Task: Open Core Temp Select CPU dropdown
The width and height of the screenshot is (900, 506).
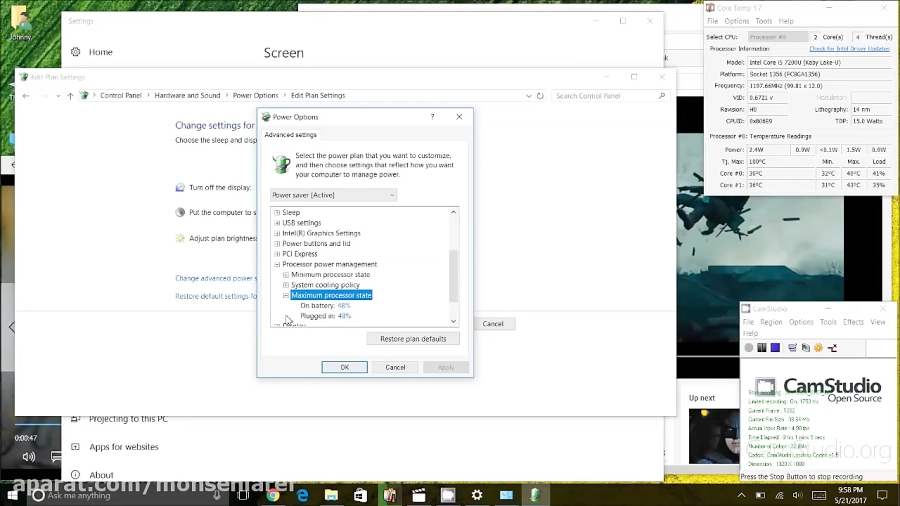Action: pos(777,37)
